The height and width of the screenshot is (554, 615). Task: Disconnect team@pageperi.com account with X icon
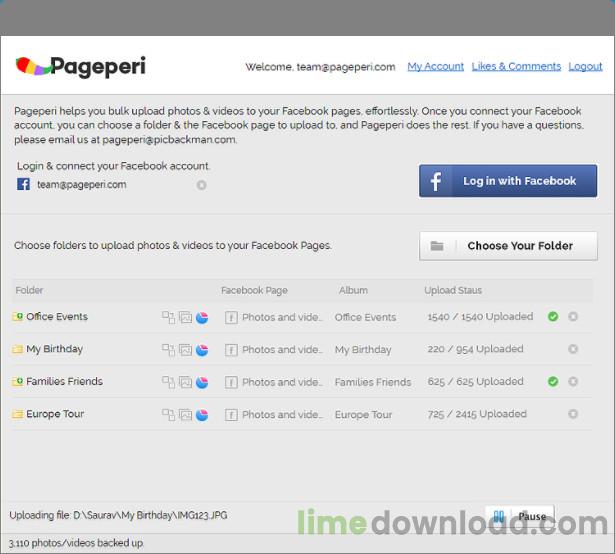202,185
